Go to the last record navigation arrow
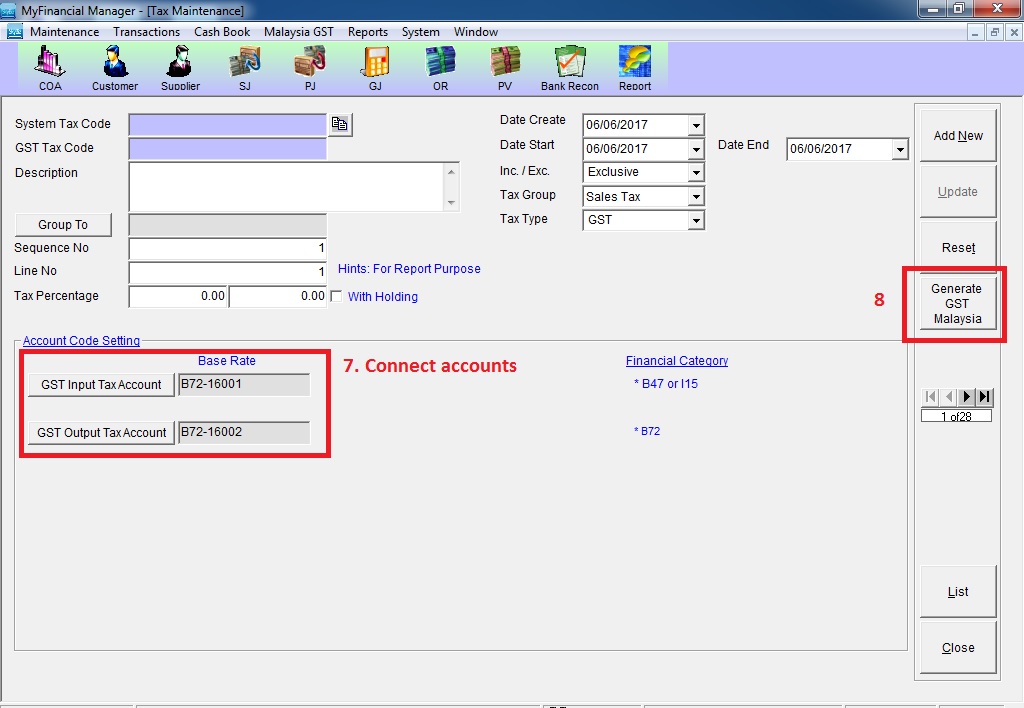Screen dimensions: 1024x708 tap(984, 397)
